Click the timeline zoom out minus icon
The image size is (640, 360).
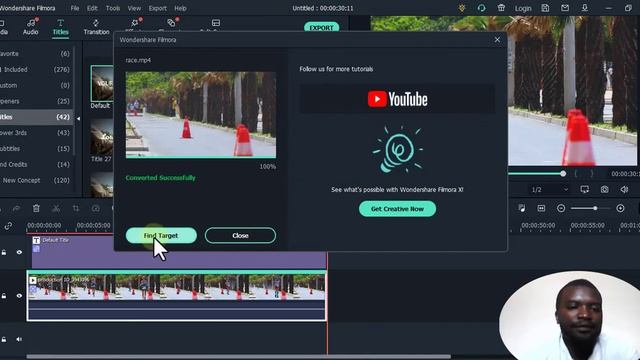click(x=561, y=208)
